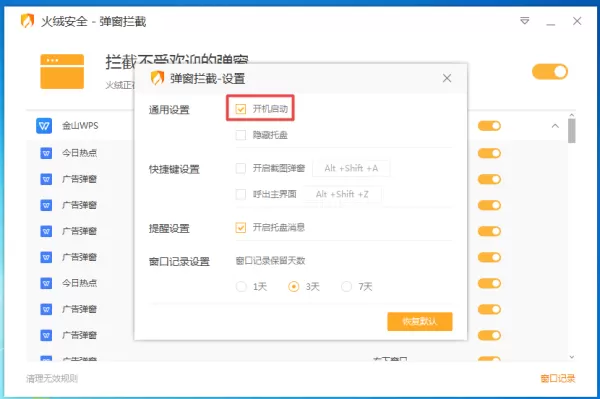
Task: Click the 清理无效规则 link
Action: [x=52, y=379]
